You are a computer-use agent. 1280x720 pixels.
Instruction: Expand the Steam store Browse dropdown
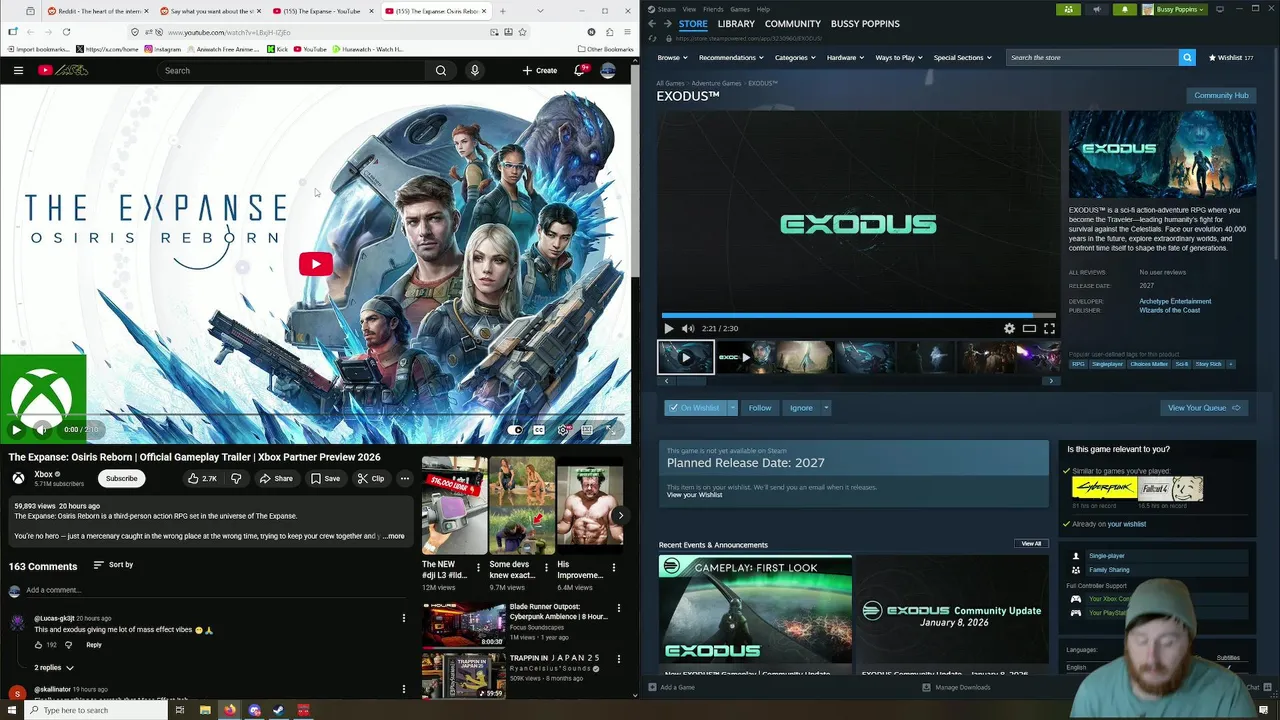tap(673, 57)
